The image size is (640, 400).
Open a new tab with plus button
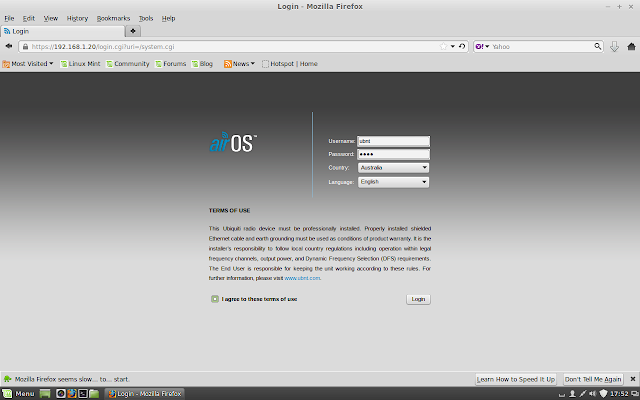[133, 31]
